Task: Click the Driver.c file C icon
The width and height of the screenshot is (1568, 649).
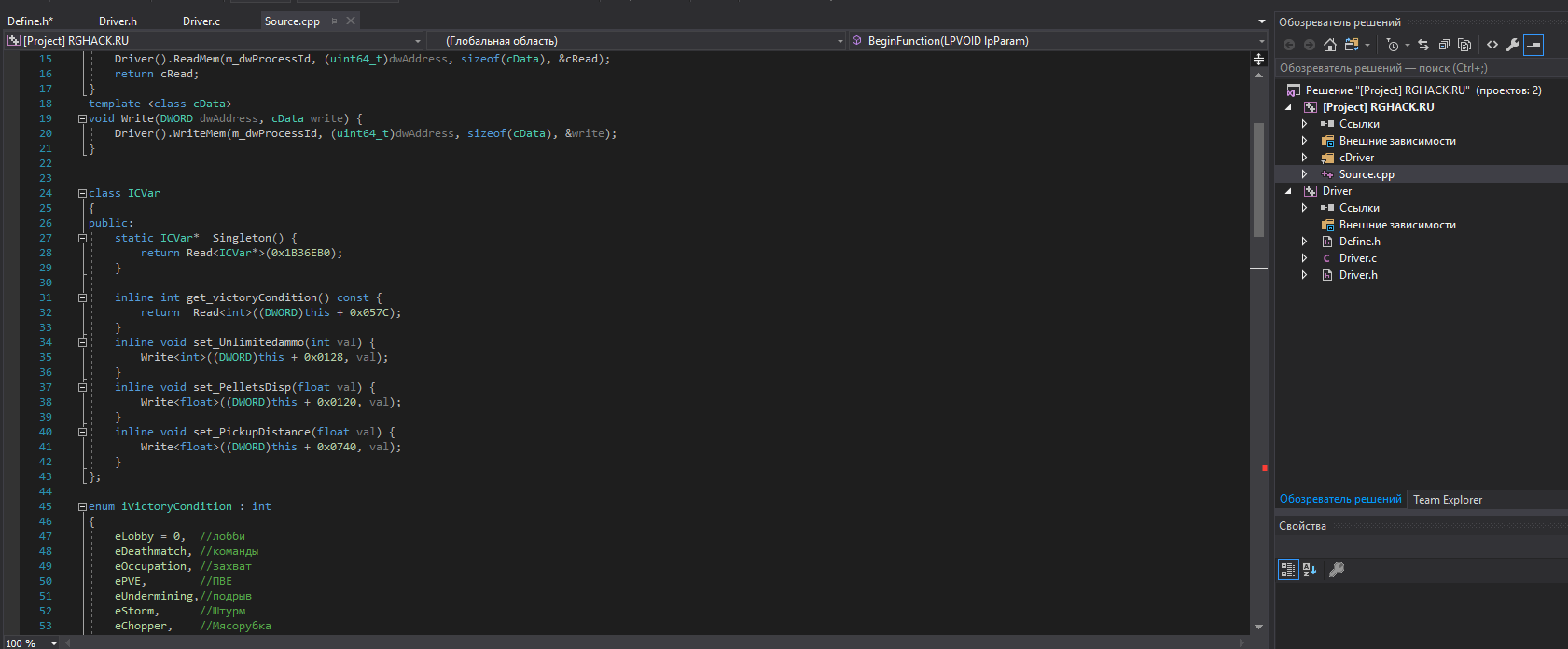Action: point(1326,258)
